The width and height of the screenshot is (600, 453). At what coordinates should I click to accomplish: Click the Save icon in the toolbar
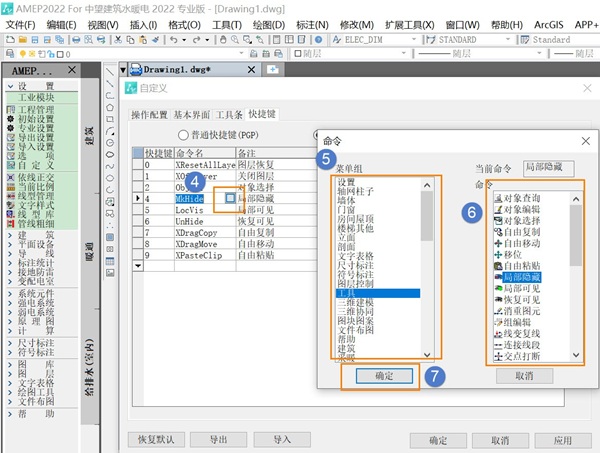coord(35,39)
